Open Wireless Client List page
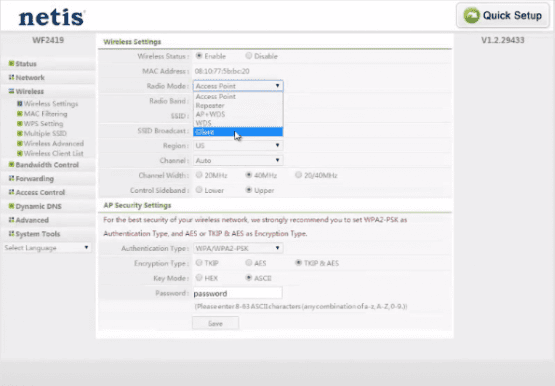This screenshot has width=555, height=386. 54,153
